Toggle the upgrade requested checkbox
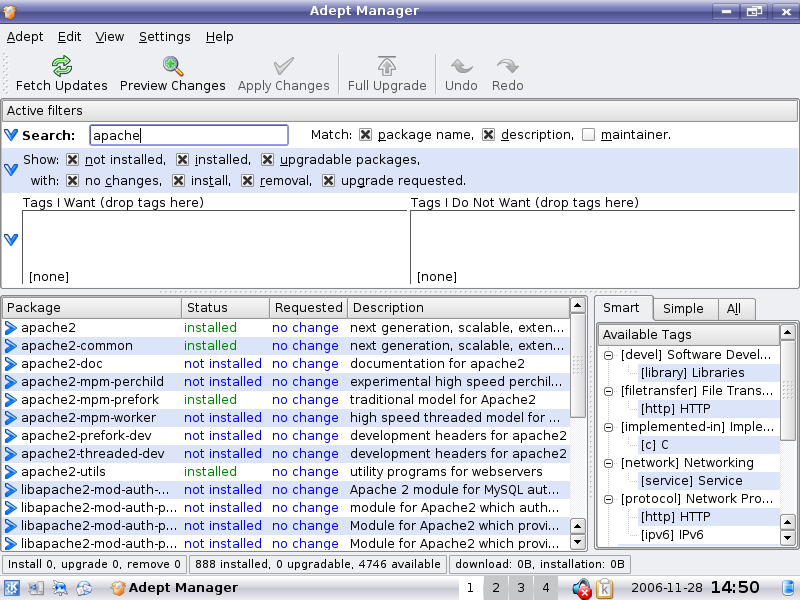The image size is (800, 600). click(329, 181)
